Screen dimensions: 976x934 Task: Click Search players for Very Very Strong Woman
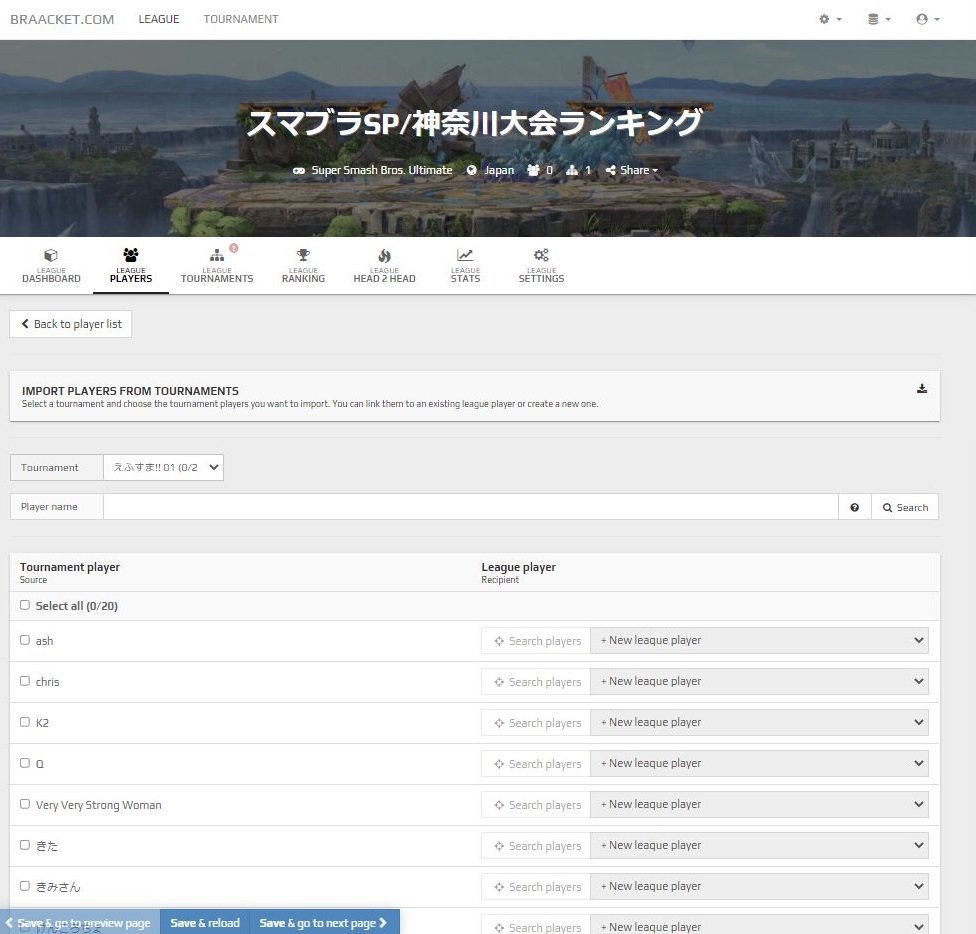(x=536, y=805)
